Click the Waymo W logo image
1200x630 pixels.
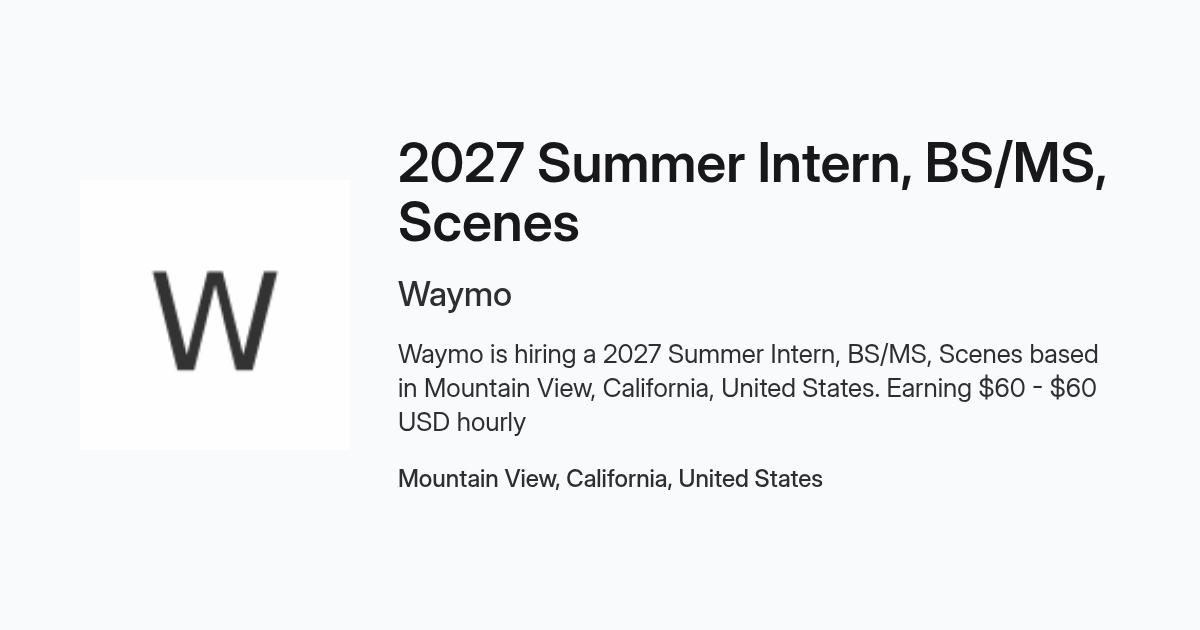click(x=215, y=315)
